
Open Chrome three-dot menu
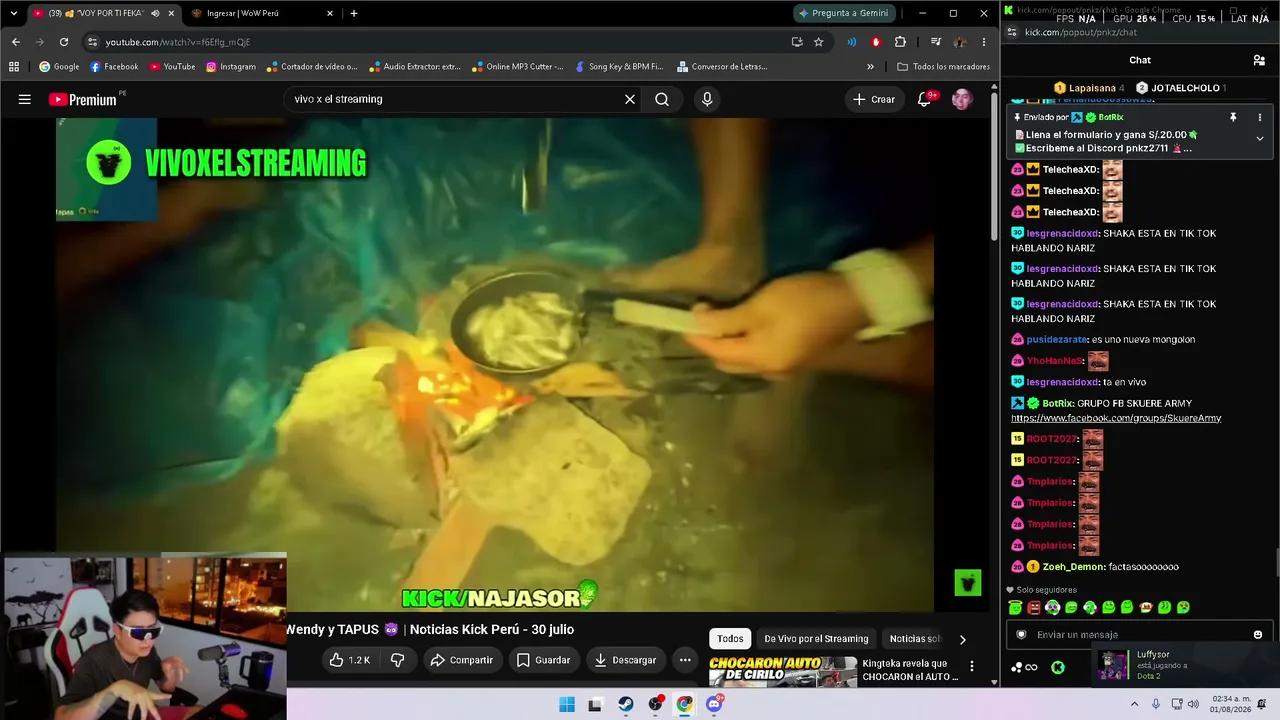[x=984, y=42]
